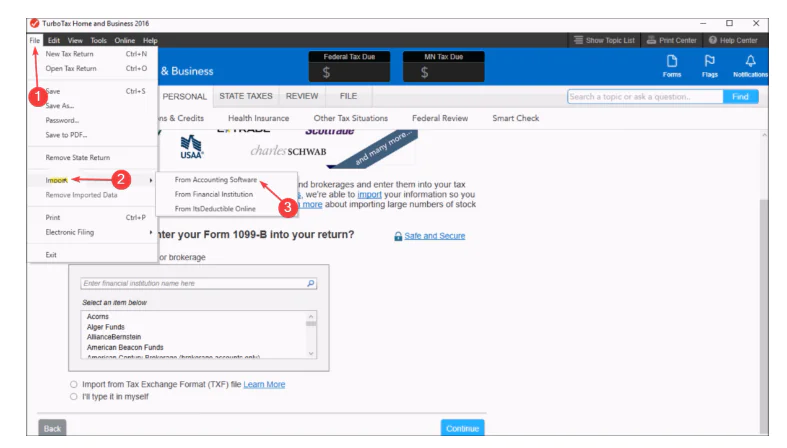Select I'll type it in myself option

[74, 396]
